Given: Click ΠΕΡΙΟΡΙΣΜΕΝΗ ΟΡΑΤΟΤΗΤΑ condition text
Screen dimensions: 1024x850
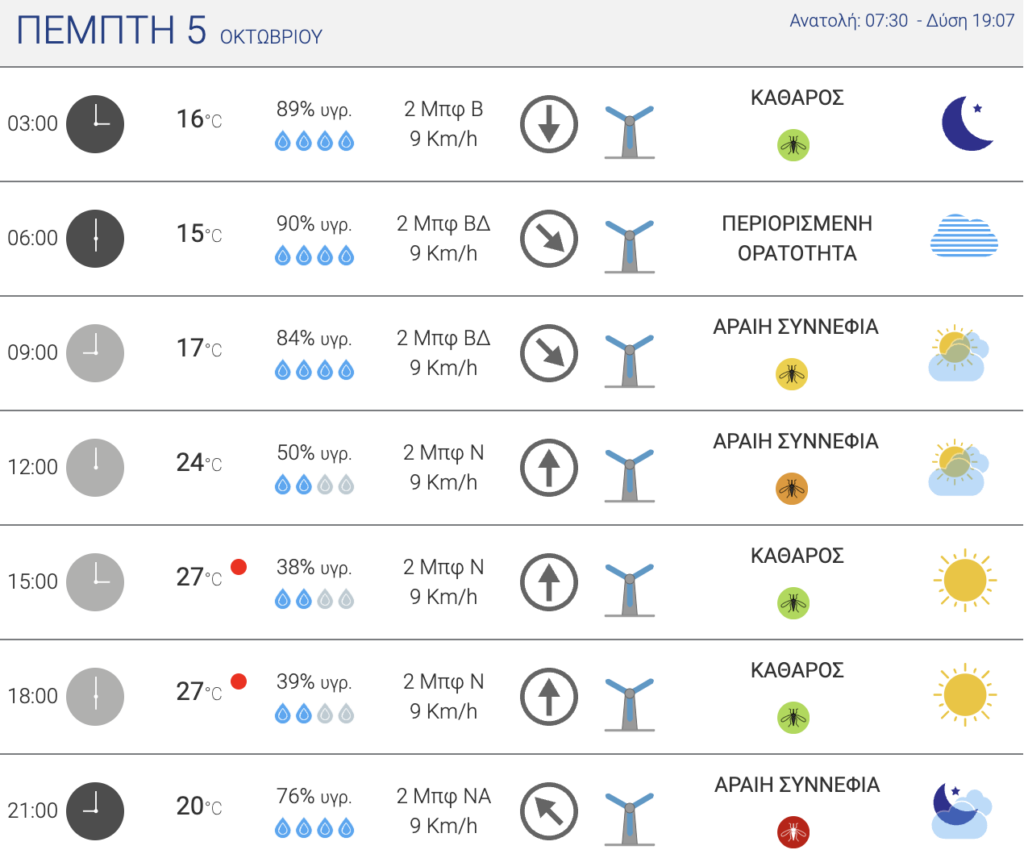Looking at the screenshot, I should point(797,238).
